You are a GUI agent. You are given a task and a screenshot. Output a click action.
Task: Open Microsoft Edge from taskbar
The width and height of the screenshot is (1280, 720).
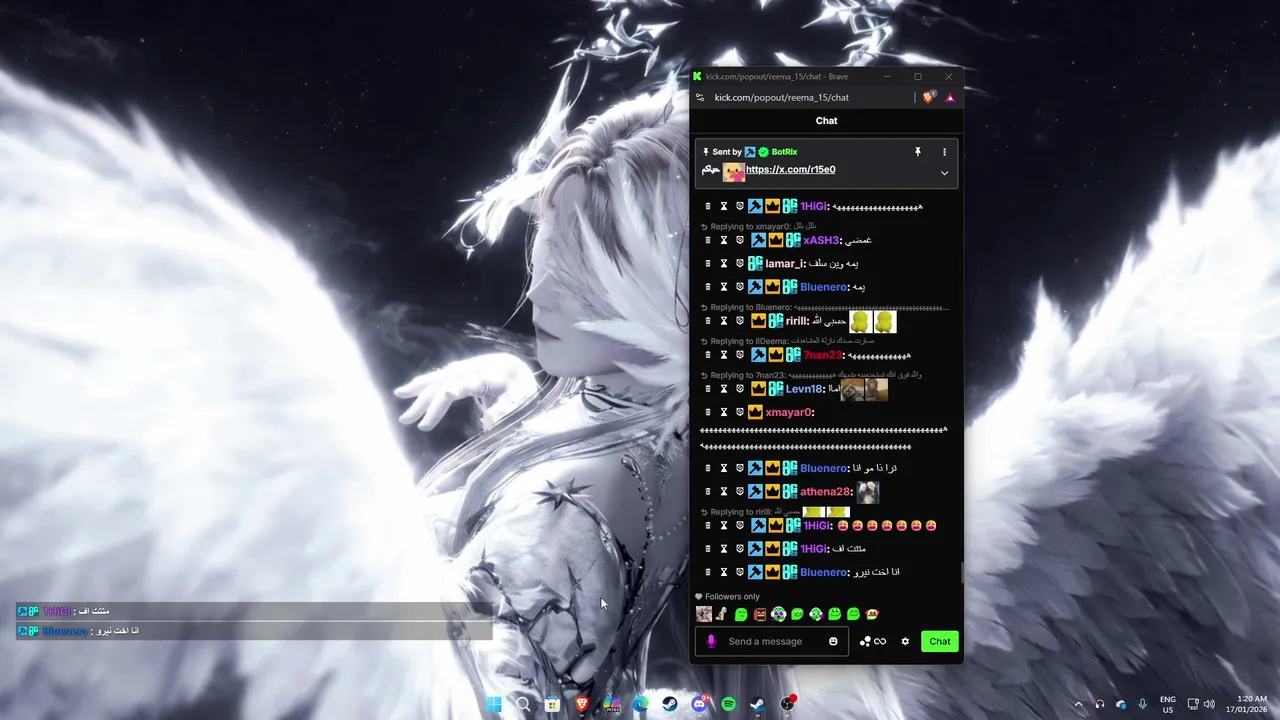pos(640,704)
